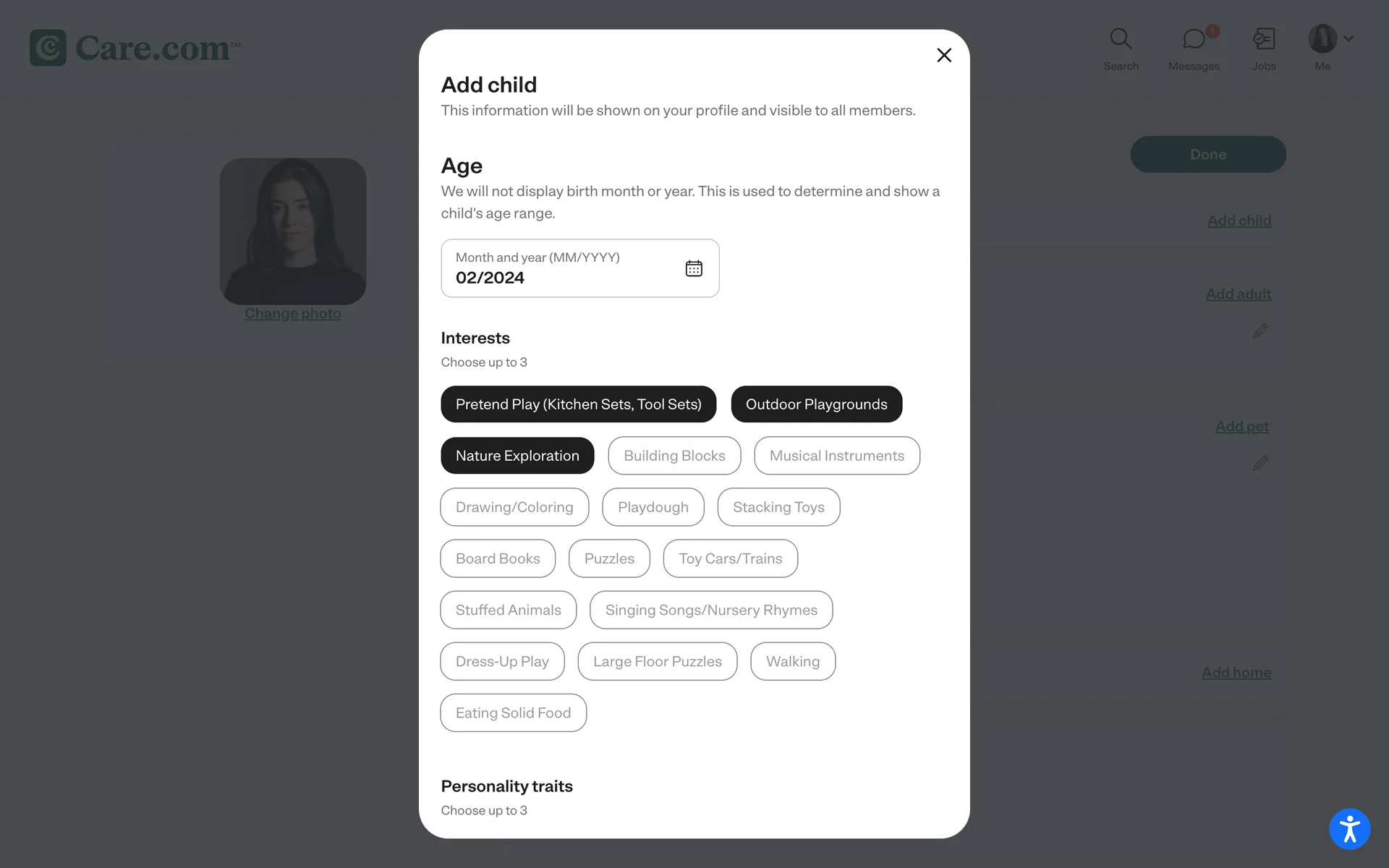The width and height of the screenshot is (1389, 868).
Task: Open the calendar date picker icon
Action: click(693, 268)
